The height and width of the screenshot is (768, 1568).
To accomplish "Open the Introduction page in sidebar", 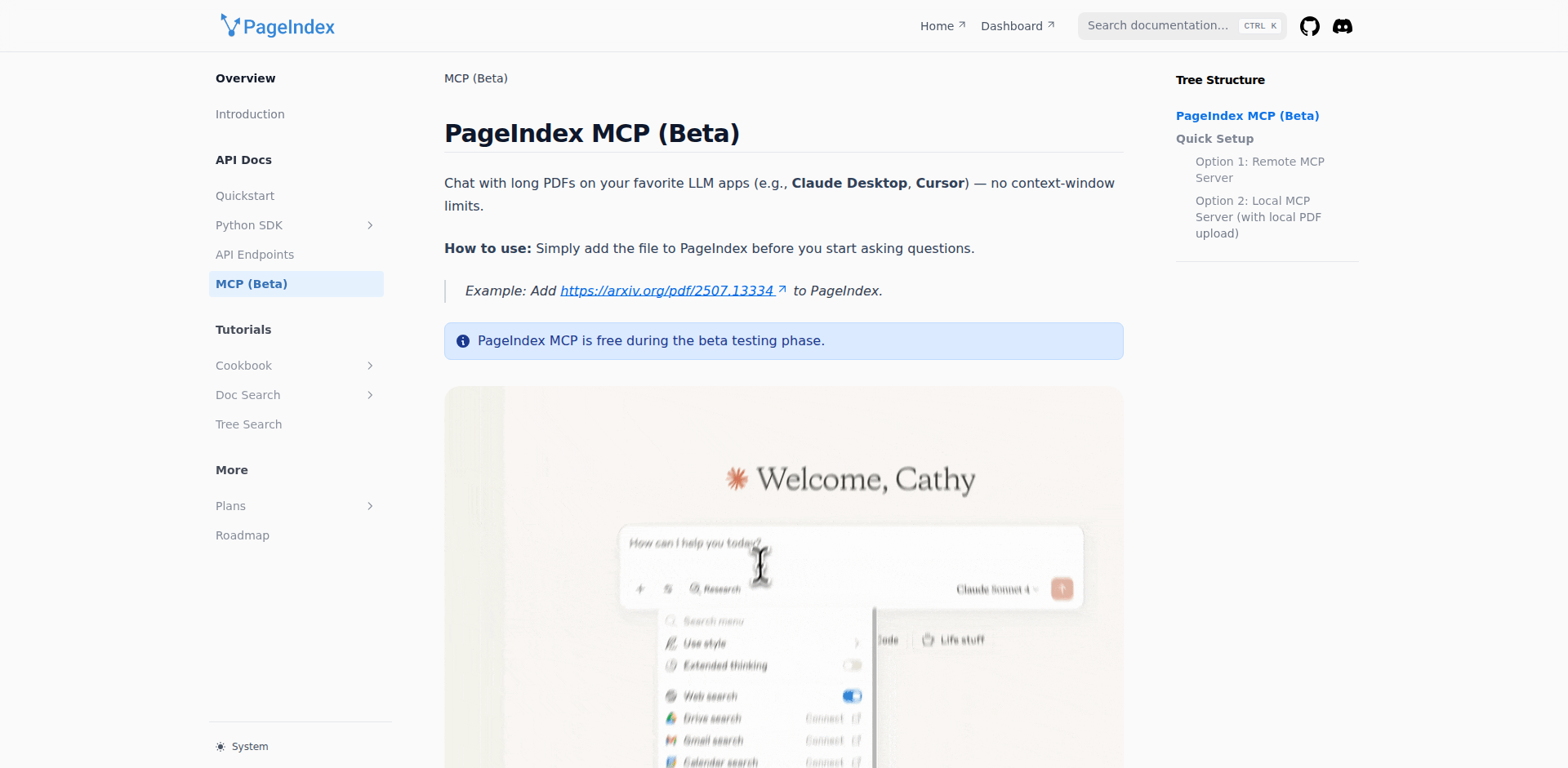I will tap(296, 114).
